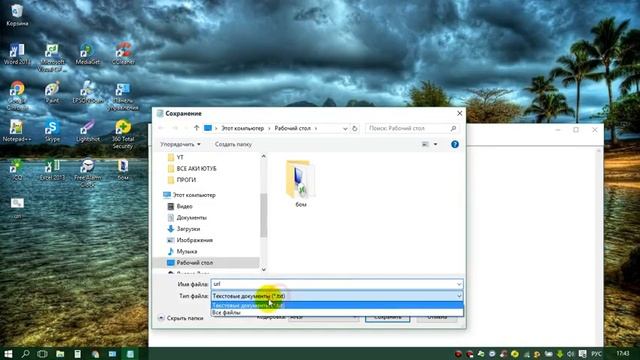
Task: Open Help with the blue question icon
Action: [x=455, y=144]
